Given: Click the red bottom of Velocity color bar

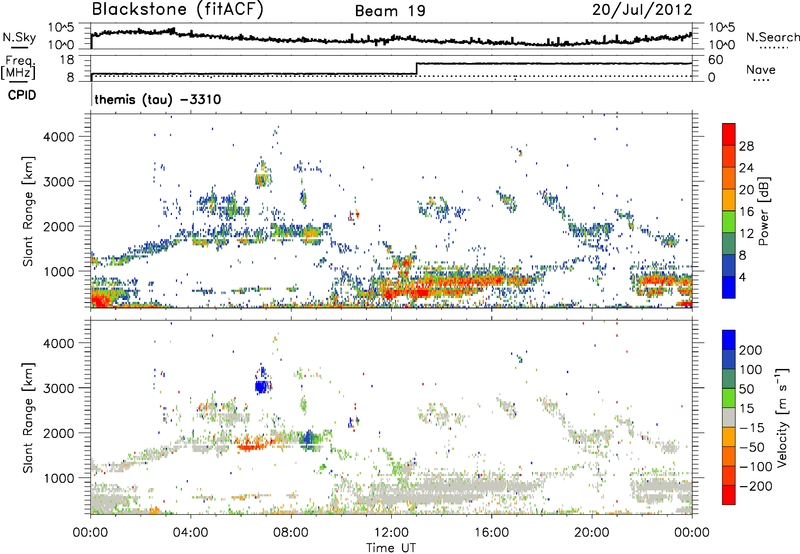Looking at the screenshot, I should coord(729,495).
